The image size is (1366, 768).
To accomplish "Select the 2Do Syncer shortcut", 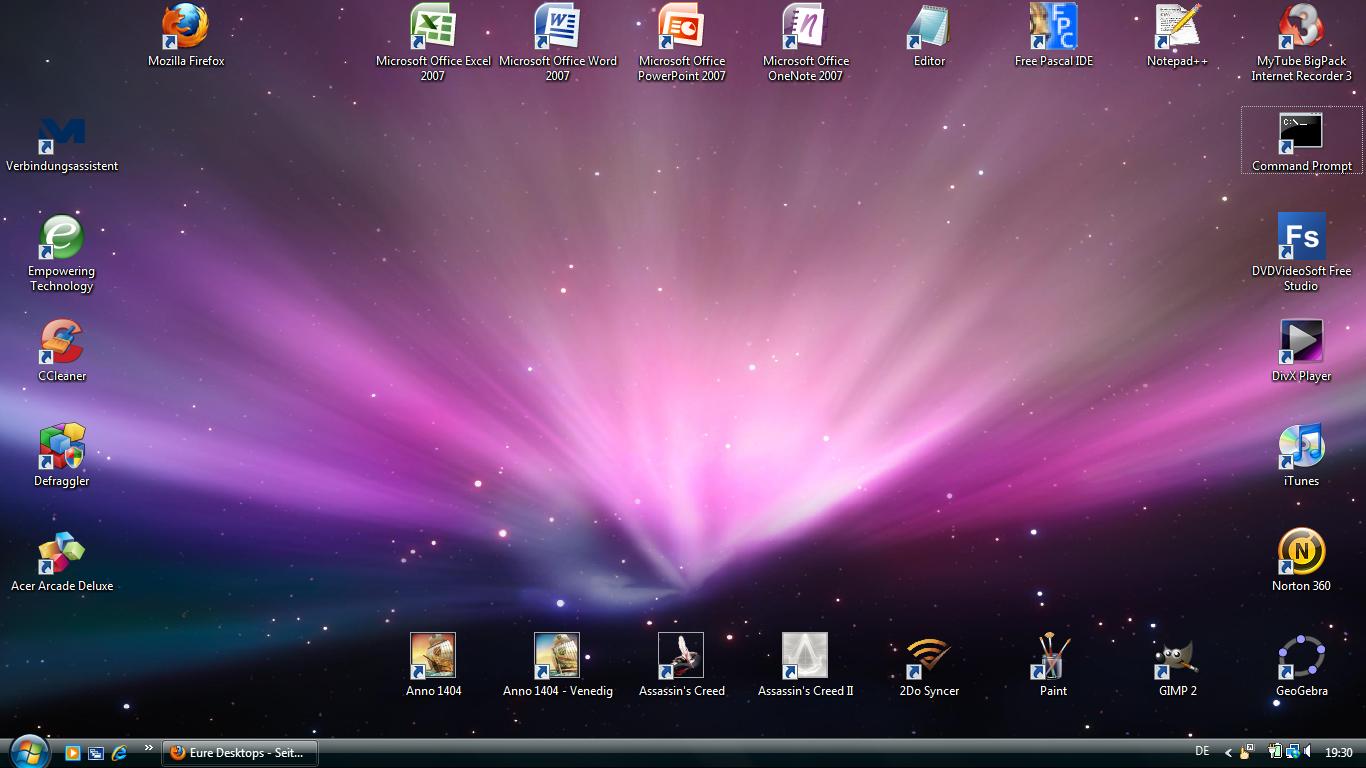I will pyautogui.click(x=929, y=666).
